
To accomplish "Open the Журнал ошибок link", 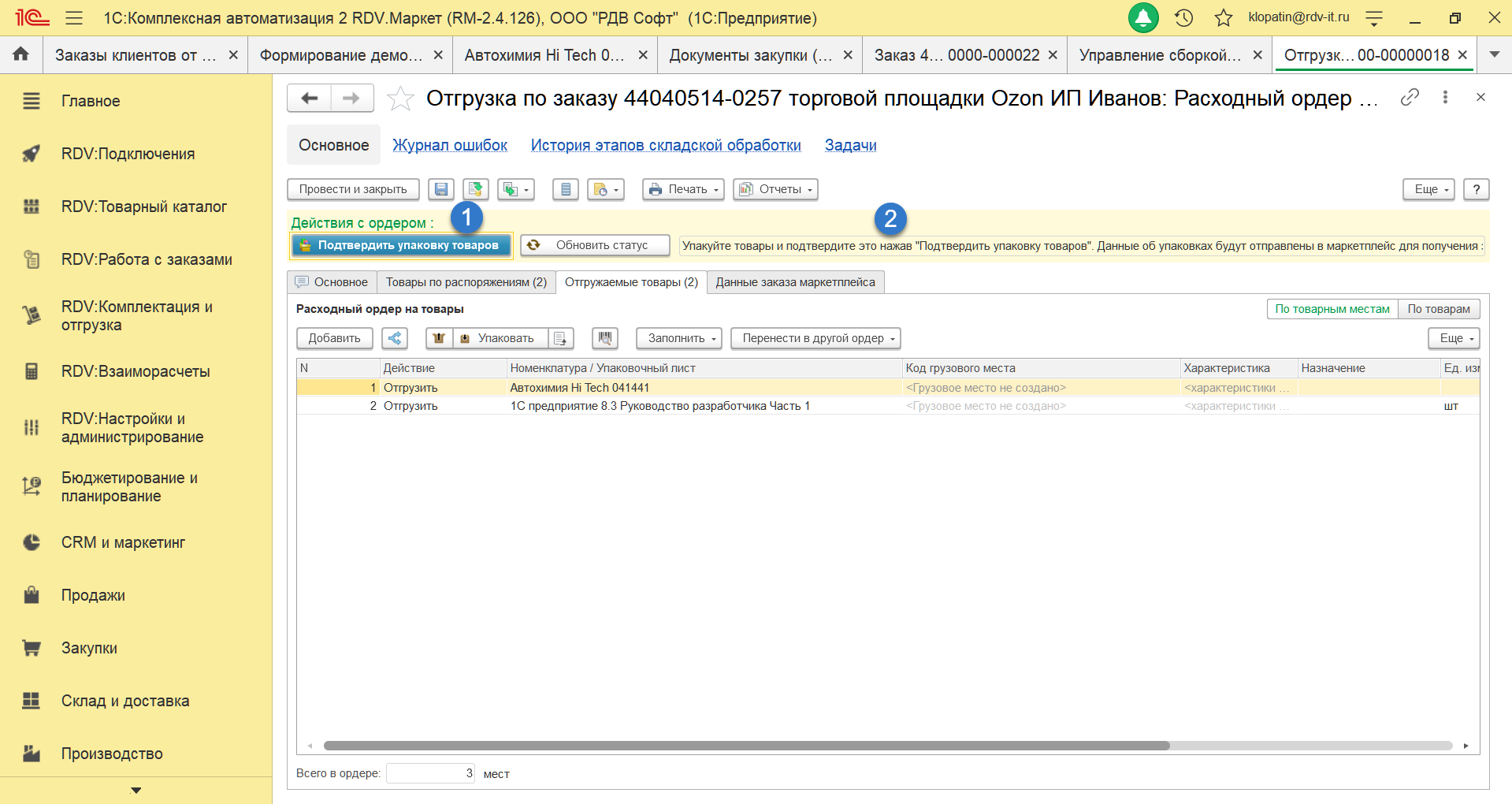I will pos(450,145).
